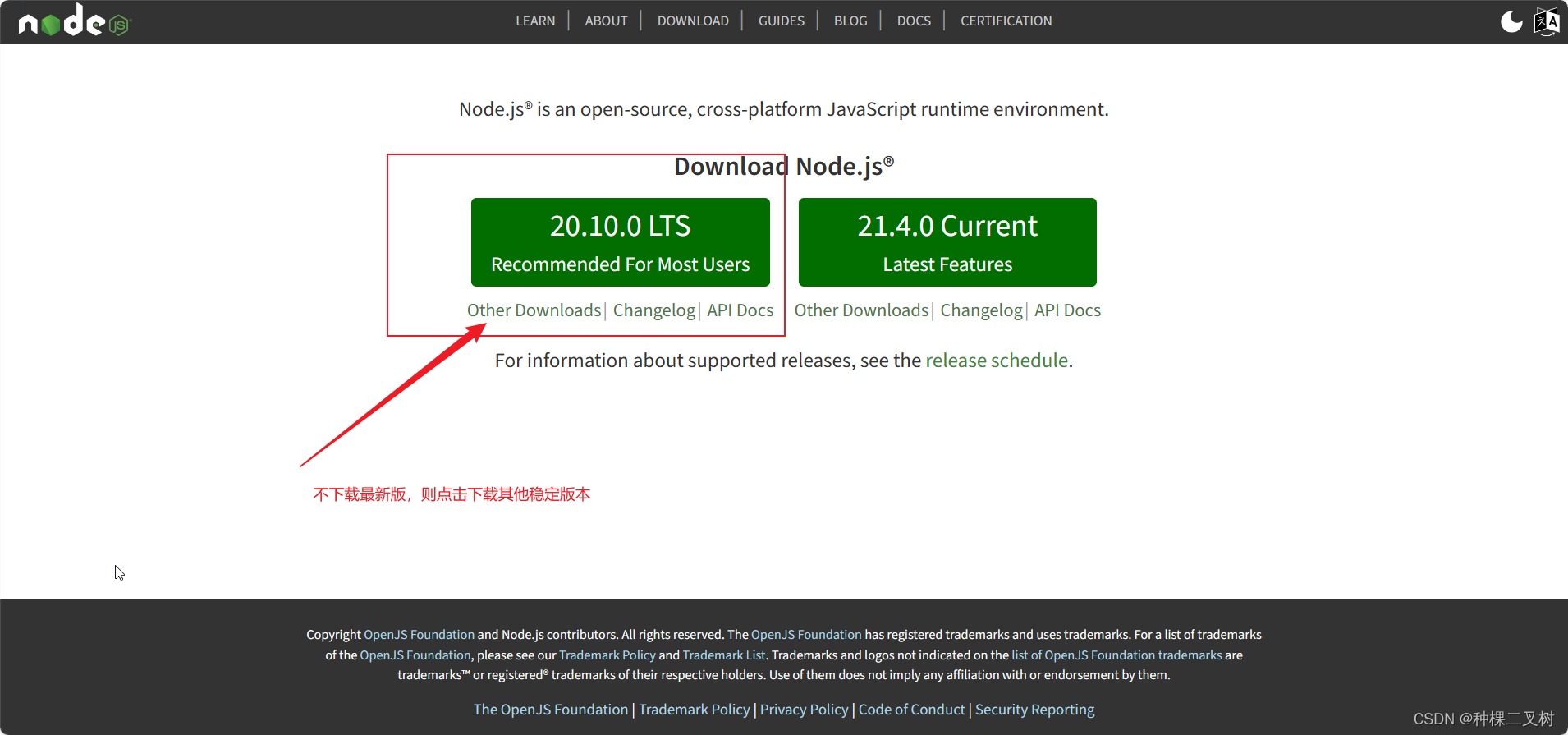This screenshot has width=1568, height=735.
Task: Open Other Downloads under Current button
Action: pos(861,310)
